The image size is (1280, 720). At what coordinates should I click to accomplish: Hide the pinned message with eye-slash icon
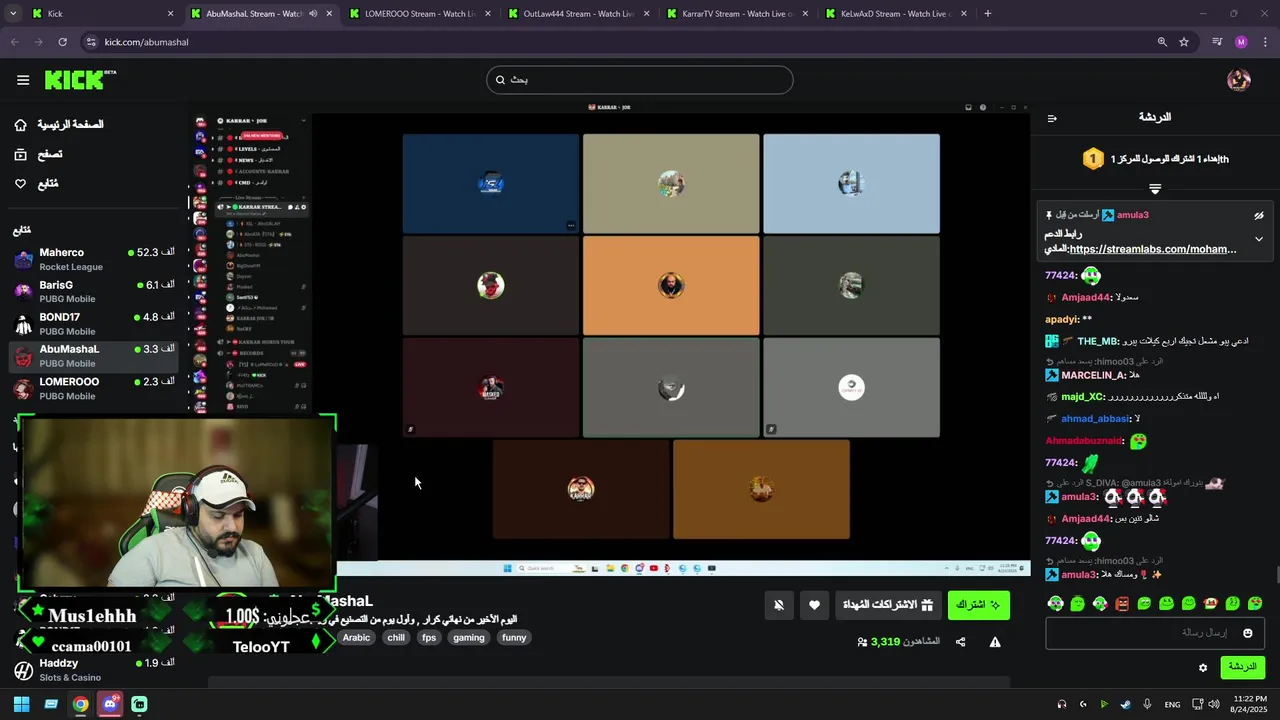click(1259, 215)
